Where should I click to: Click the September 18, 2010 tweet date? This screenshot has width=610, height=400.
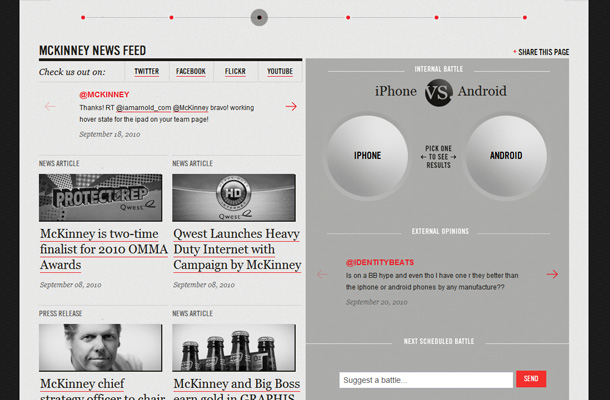pyautogui.click(x=110, y=134)
